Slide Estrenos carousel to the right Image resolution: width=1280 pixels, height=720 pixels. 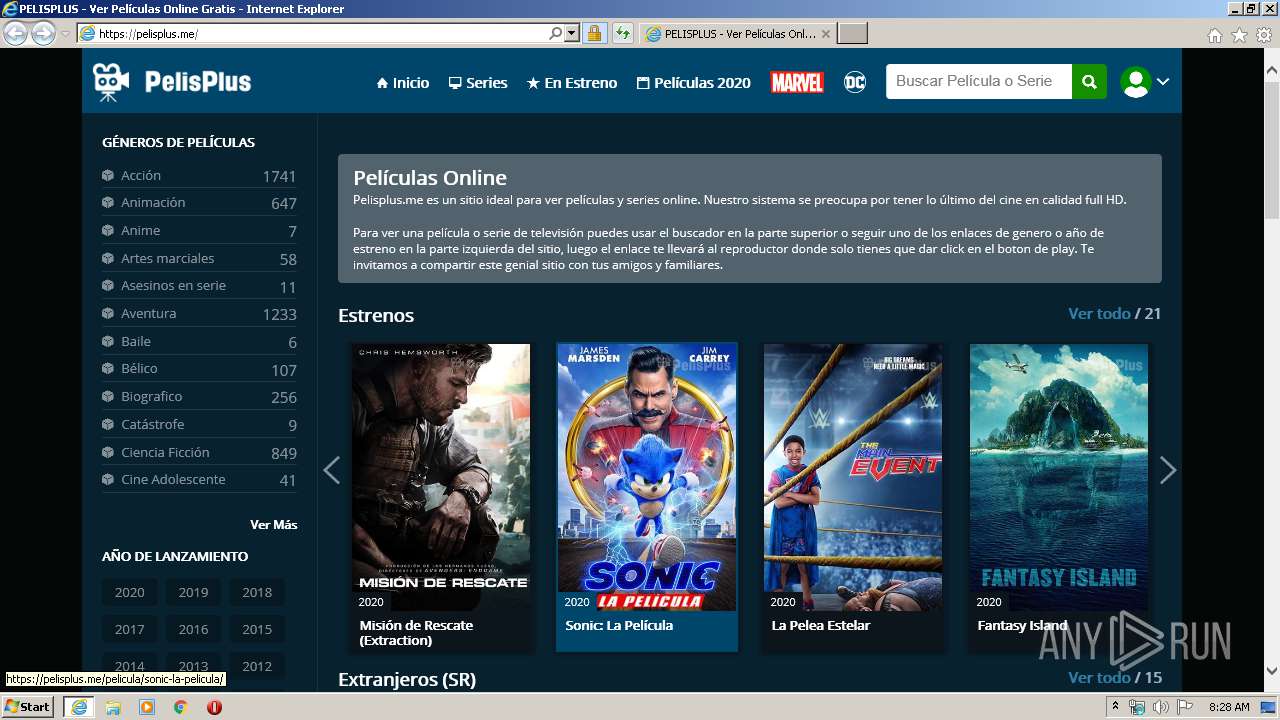click(x=1167, y=470)
